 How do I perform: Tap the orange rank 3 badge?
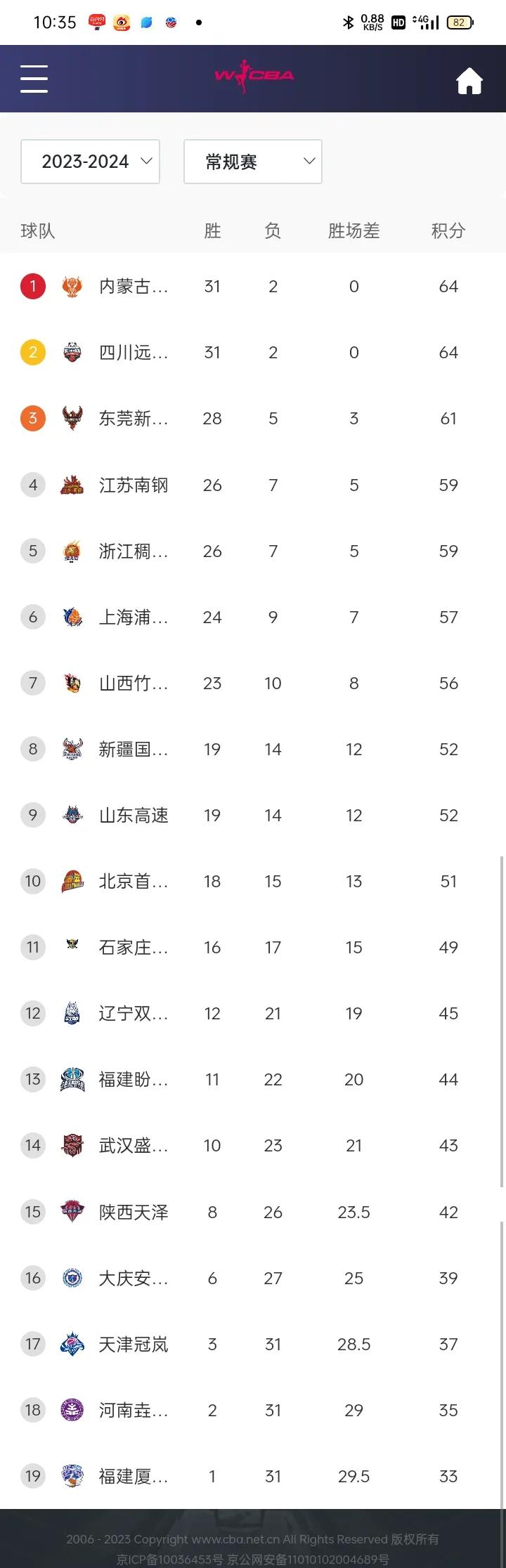(x=33, y=419)
